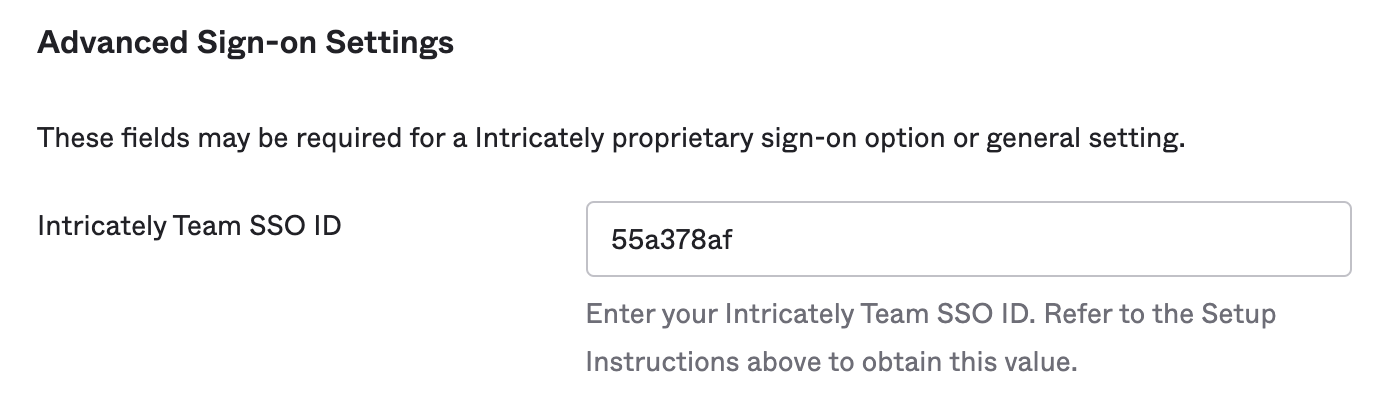Click the Advanced Sign-on Settings heading

(x=245, y=44)
